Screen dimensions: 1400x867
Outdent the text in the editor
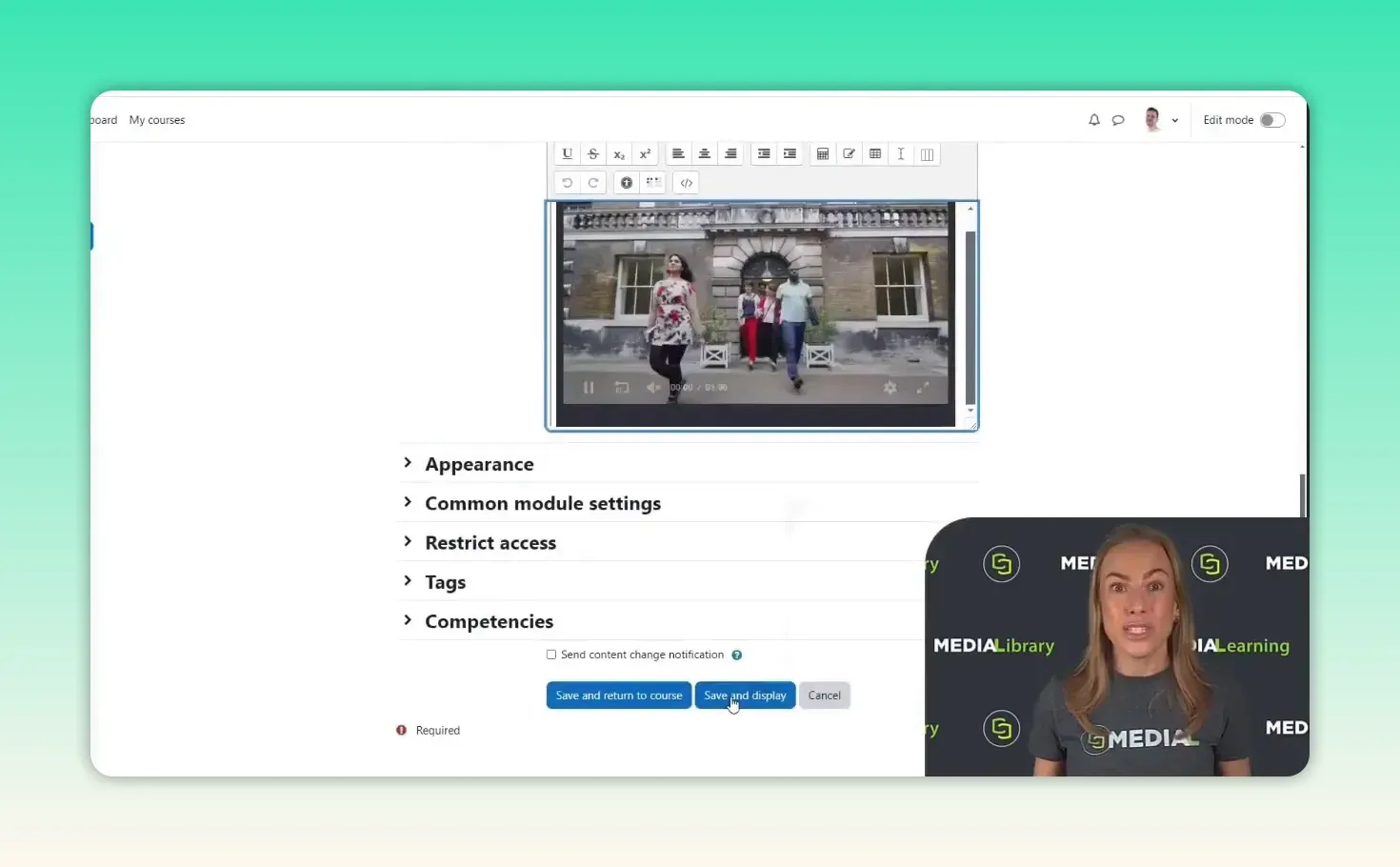(764, 154)
